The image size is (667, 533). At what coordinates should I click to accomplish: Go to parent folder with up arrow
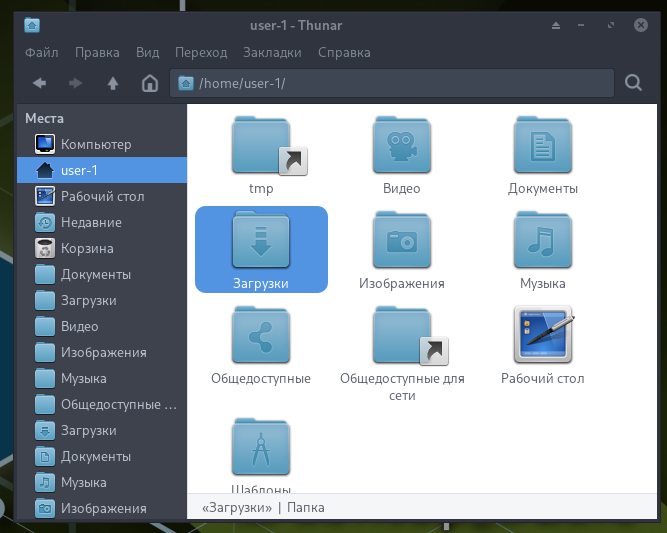[113, 83]
